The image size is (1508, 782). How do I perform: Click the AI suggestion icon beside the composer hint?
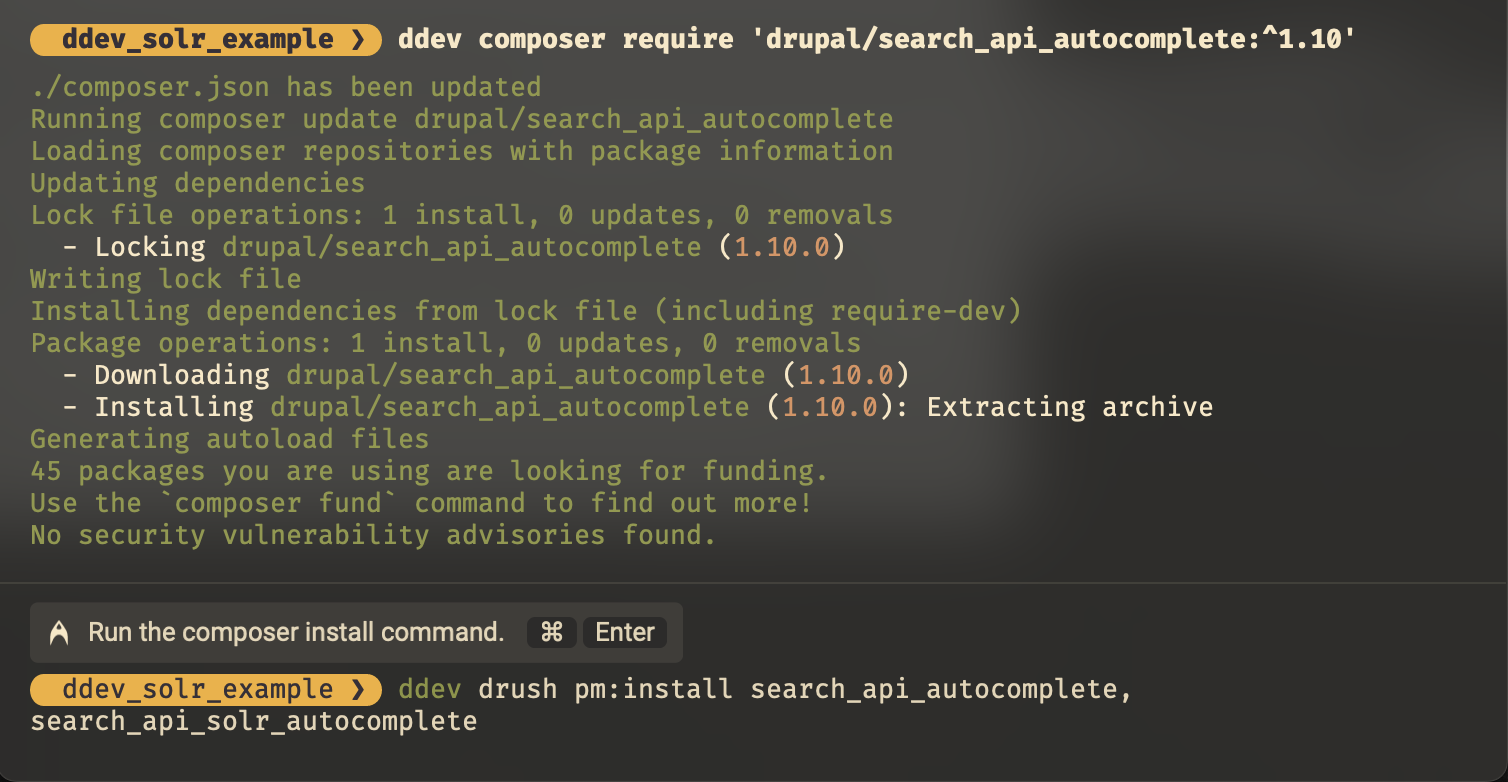(x=59, y=632)
